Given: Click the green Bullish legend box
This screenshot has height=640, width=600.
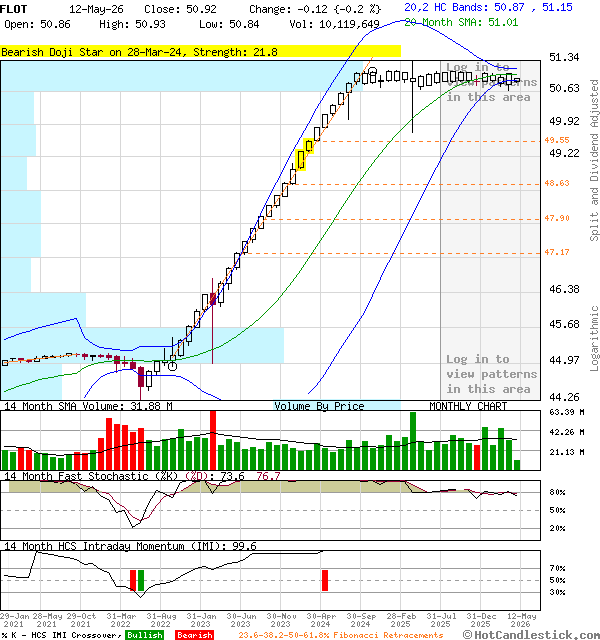Looking at the screenshot, I should [x=144, y=635].
